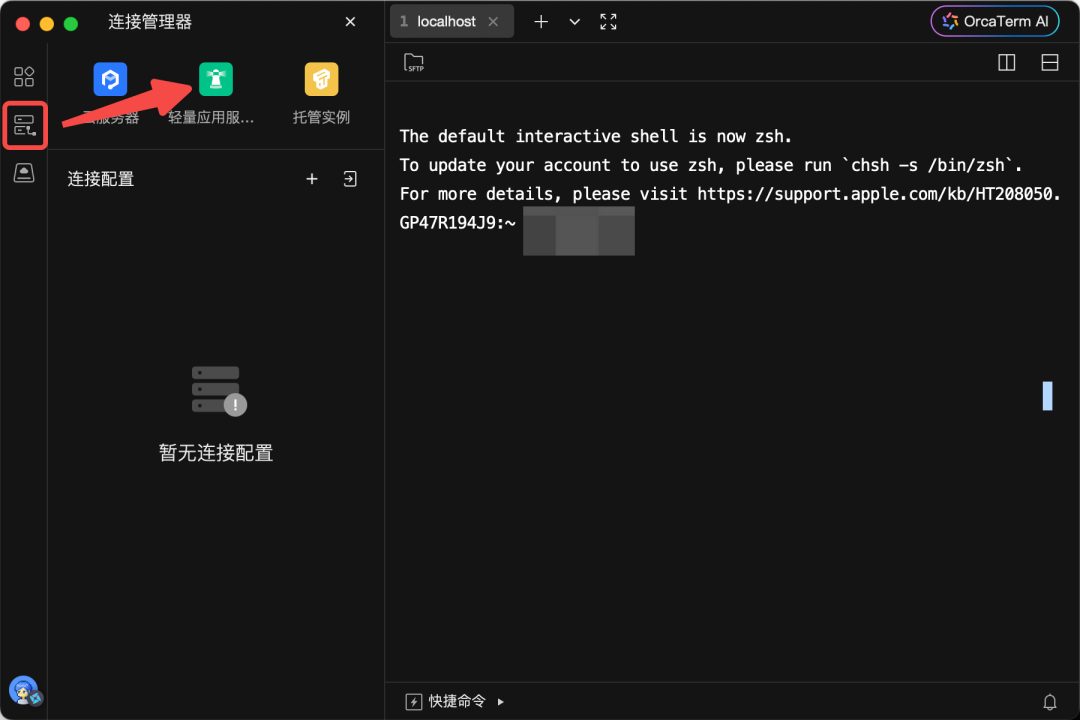Add a new connection with the plus button
1080x720 pixels.
(x=311, y=178)
